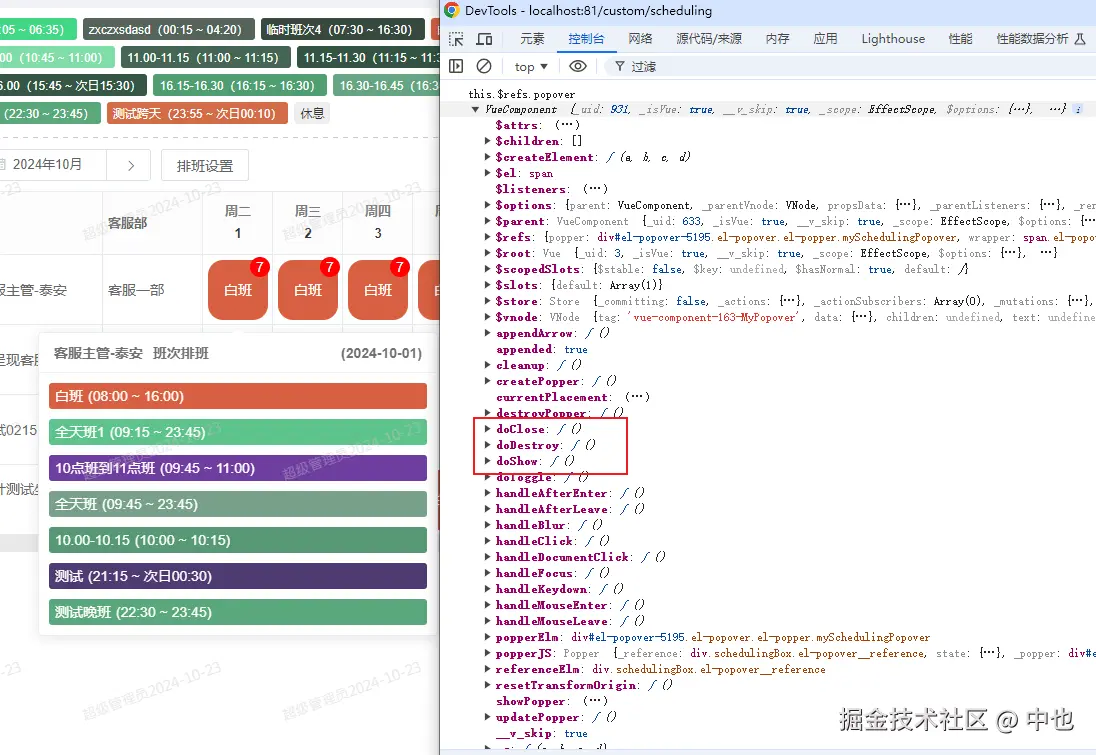The width and height of the screenshot is (1096, 755).
Task: Collapse the VueComponent object in console
Action: point(475,110)
